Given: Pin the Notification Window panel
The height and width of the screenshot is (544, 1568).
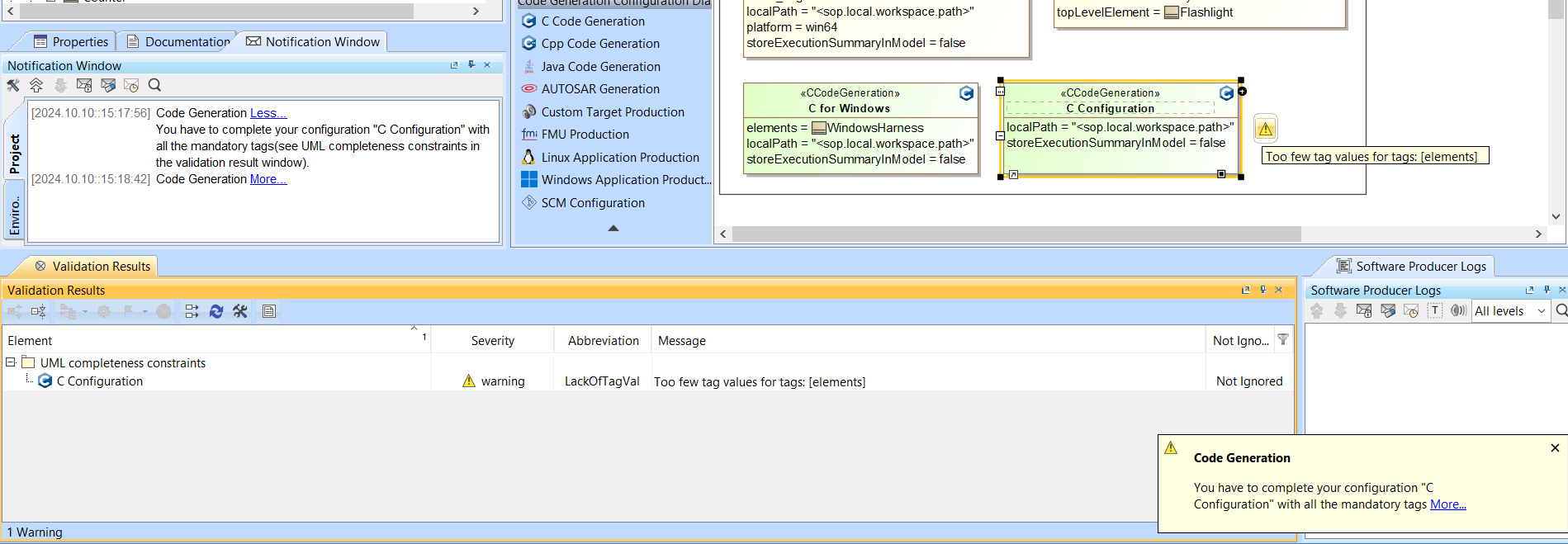Looking at the screenshot, I should (x=471, y=65).
